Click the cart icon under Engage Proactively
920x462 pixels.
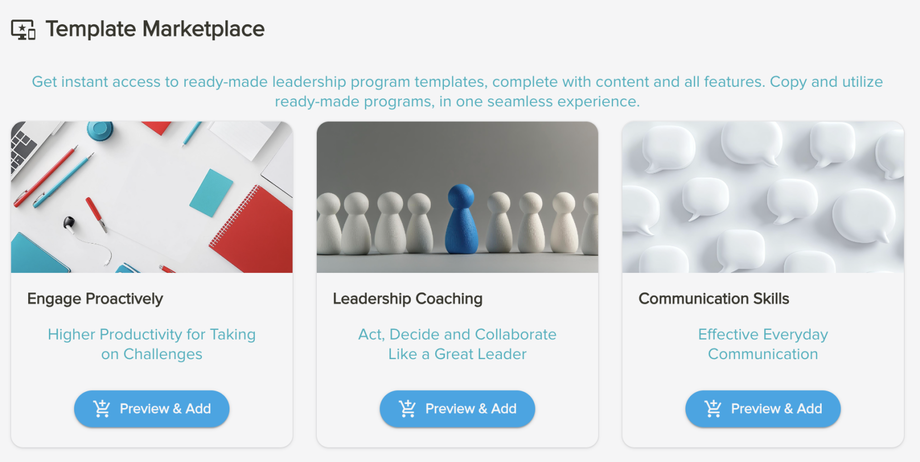pos(102,408)
